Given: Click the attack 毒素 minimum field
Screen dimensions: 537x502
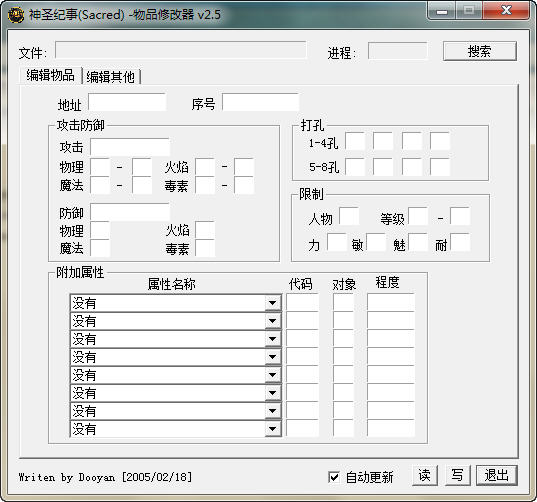Looking at the screenshot, I should click(x=205, y=185).
